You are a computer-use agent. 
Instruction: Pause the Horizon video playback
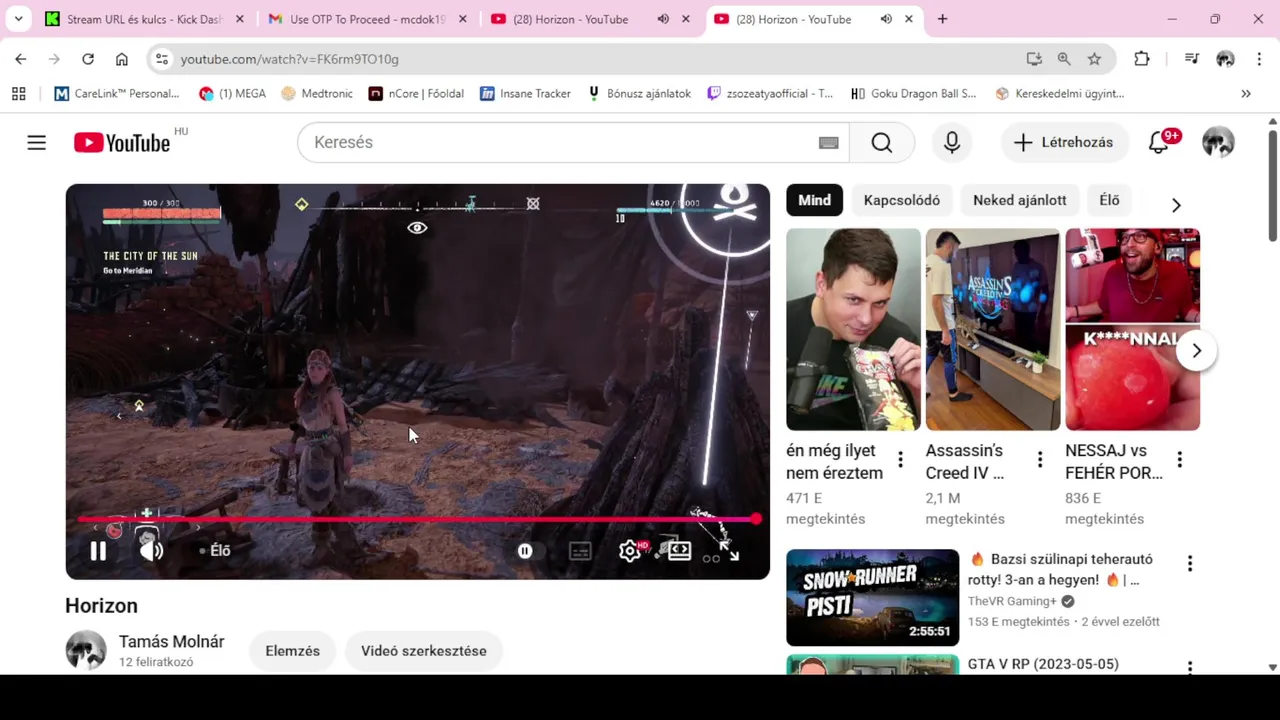(x=98, y=551)
